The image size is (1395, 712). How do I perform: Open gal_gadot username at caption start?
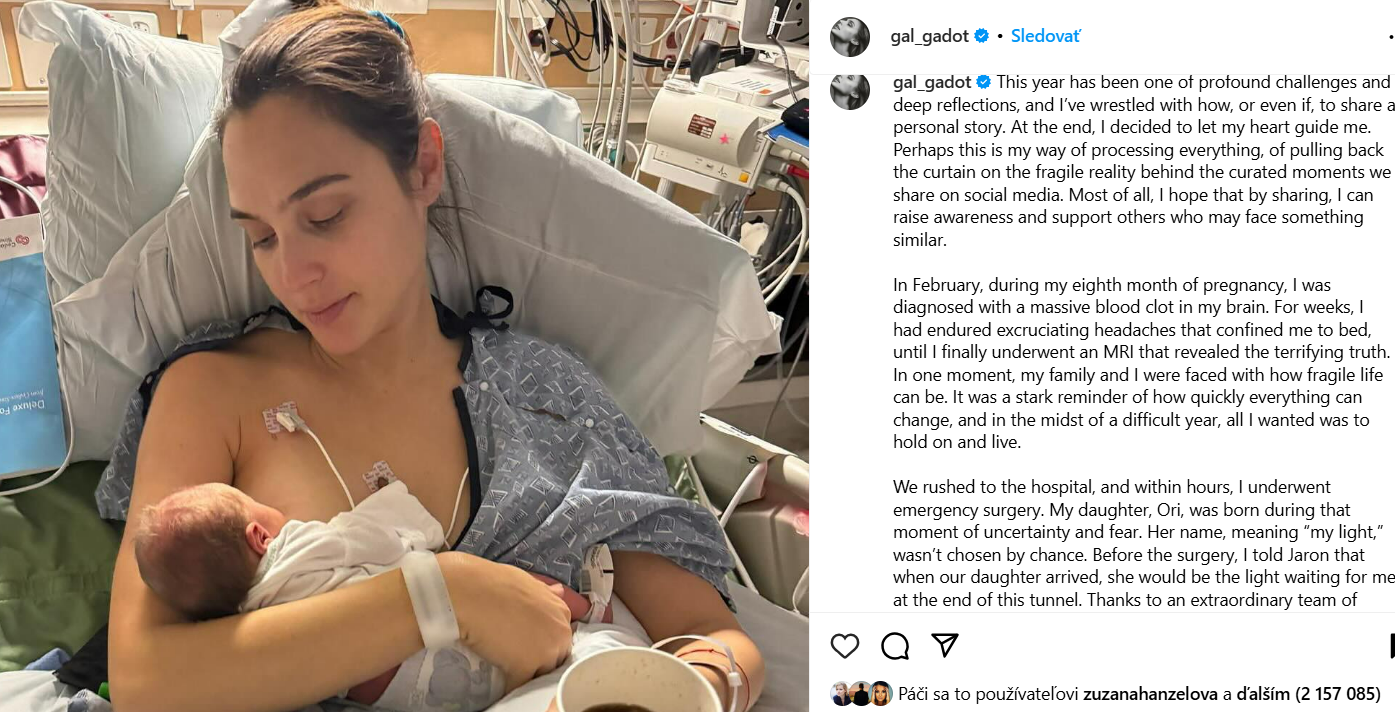click(x=932, y=82)
